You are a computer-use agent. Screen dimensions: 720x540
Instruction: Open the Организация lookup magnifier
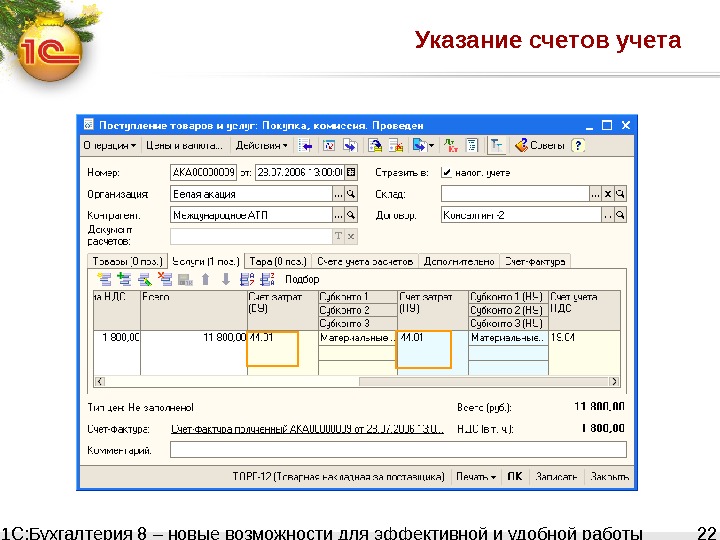point(351,194)
